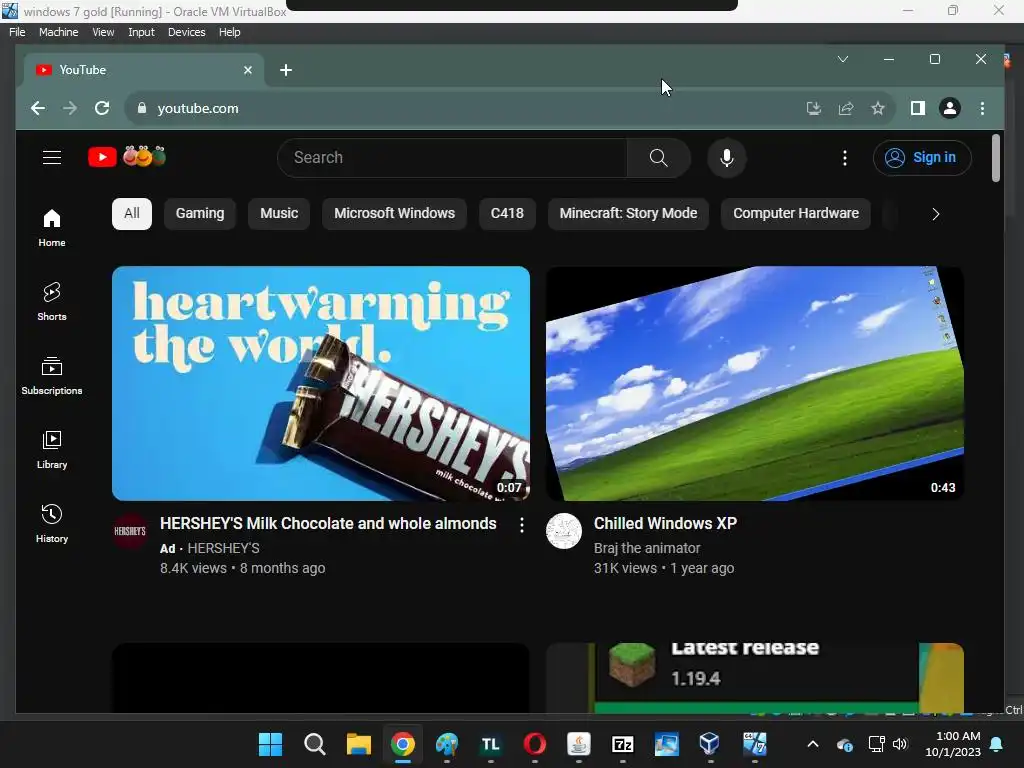Go back with the browser back arrow
Image resolution: width=1024 pixels, height=768 pixels.
tap(38, 108)
